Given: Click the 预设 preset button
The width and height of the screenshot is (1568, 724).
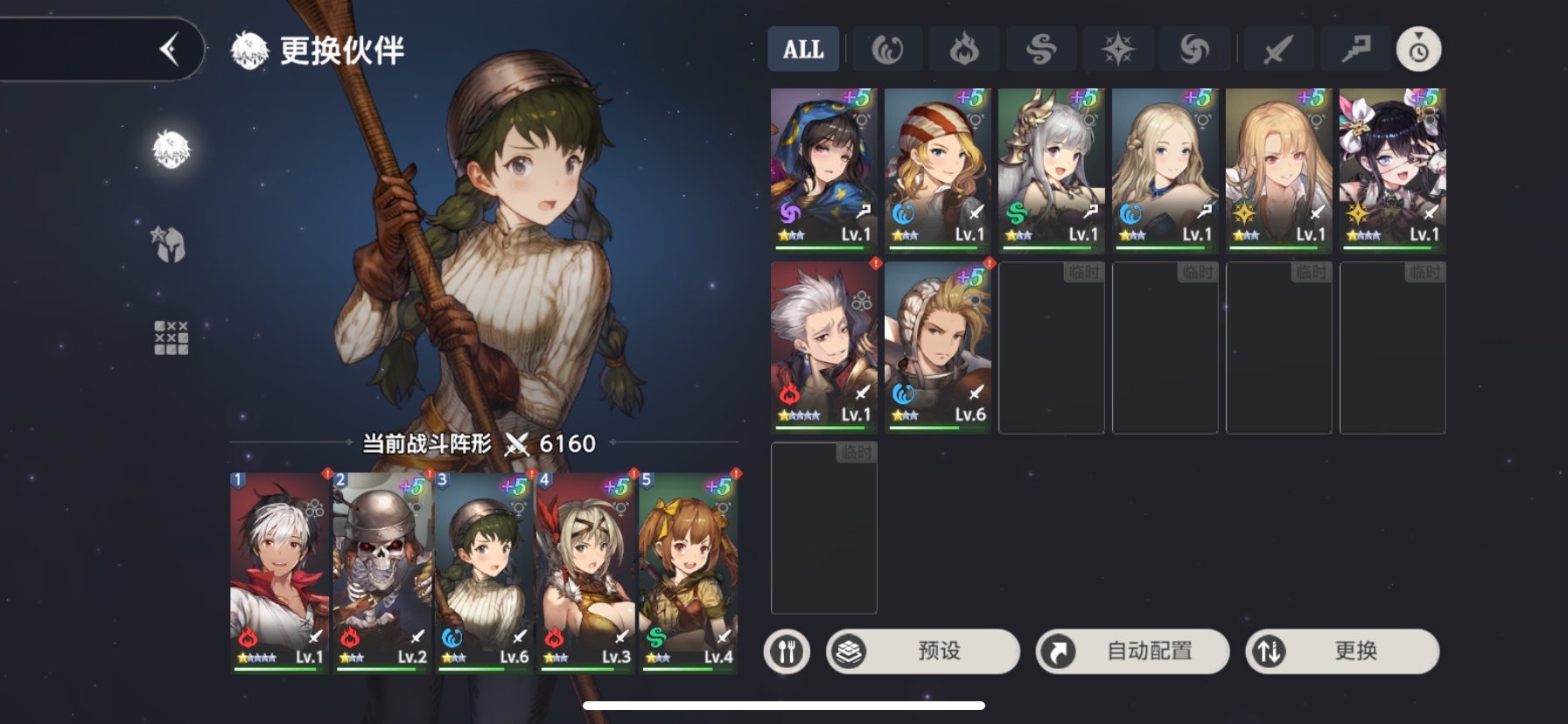Looking at the screenshot, I should pyautogui.click(x=923, y=651).
